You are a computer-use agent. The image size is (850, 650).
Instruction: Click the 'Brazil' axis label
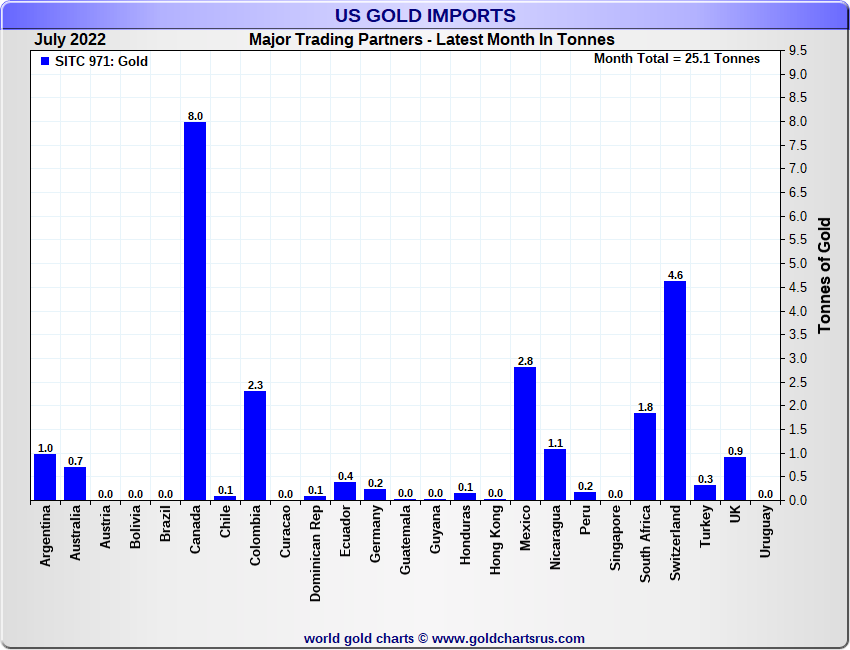point(165,524)
